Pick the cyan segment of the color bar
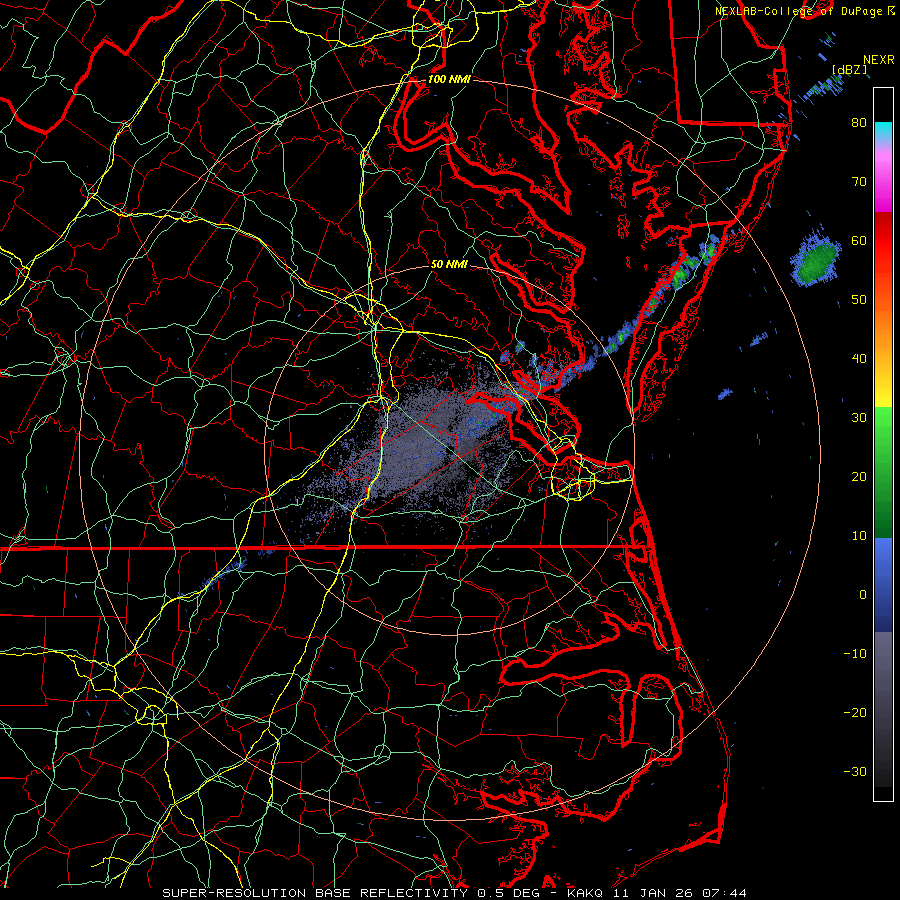Screen dimensions: 900x900 (883, 131)
